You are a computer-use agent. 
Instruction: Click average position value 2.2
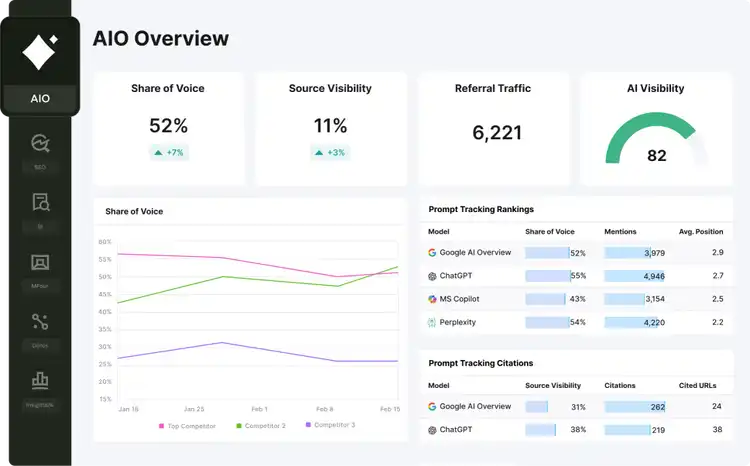717,322
